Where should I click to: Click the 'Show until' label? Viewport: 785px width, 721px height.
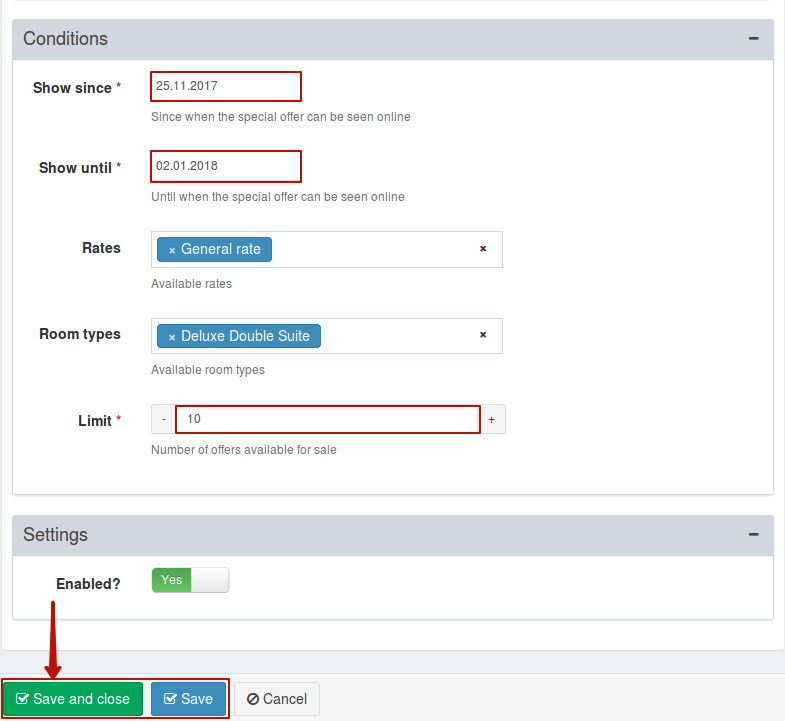tap(75, 168)
